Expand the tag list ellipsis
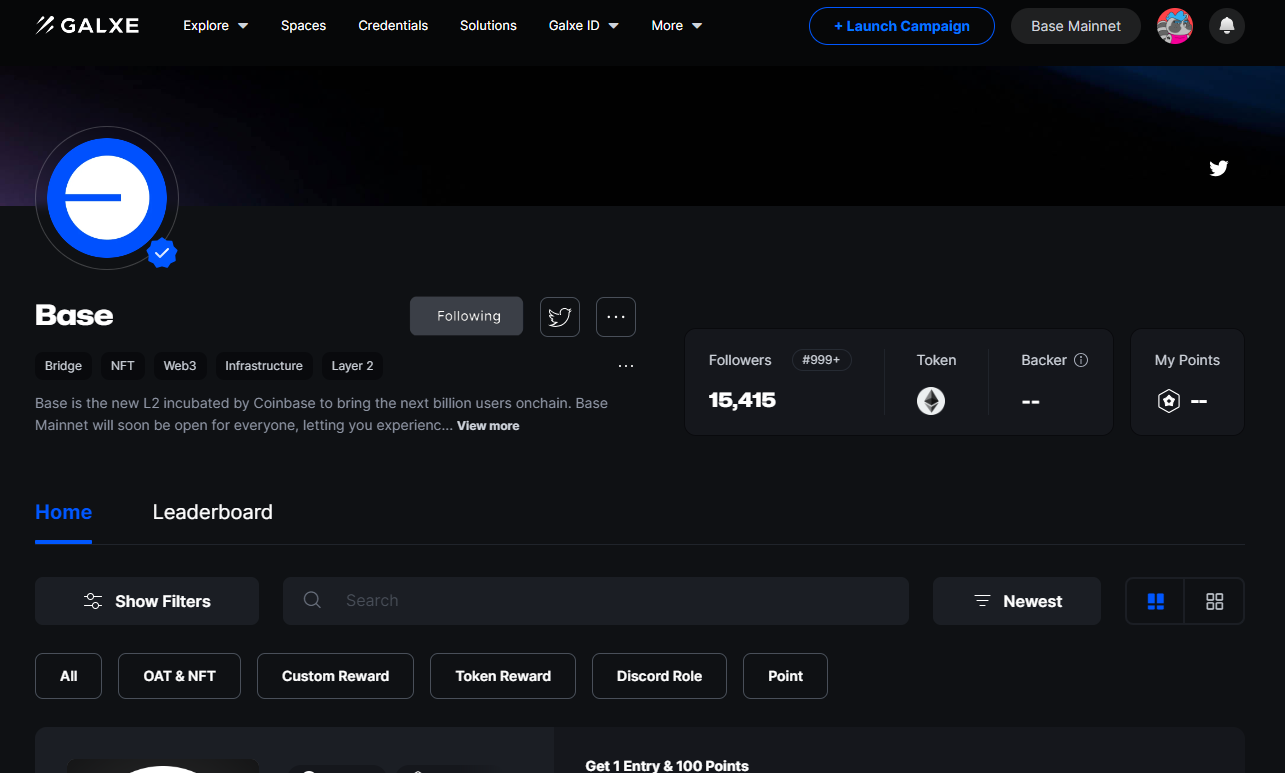Image resolution: width=1285 pixels, height=773 pixels. tap(626, 366)
